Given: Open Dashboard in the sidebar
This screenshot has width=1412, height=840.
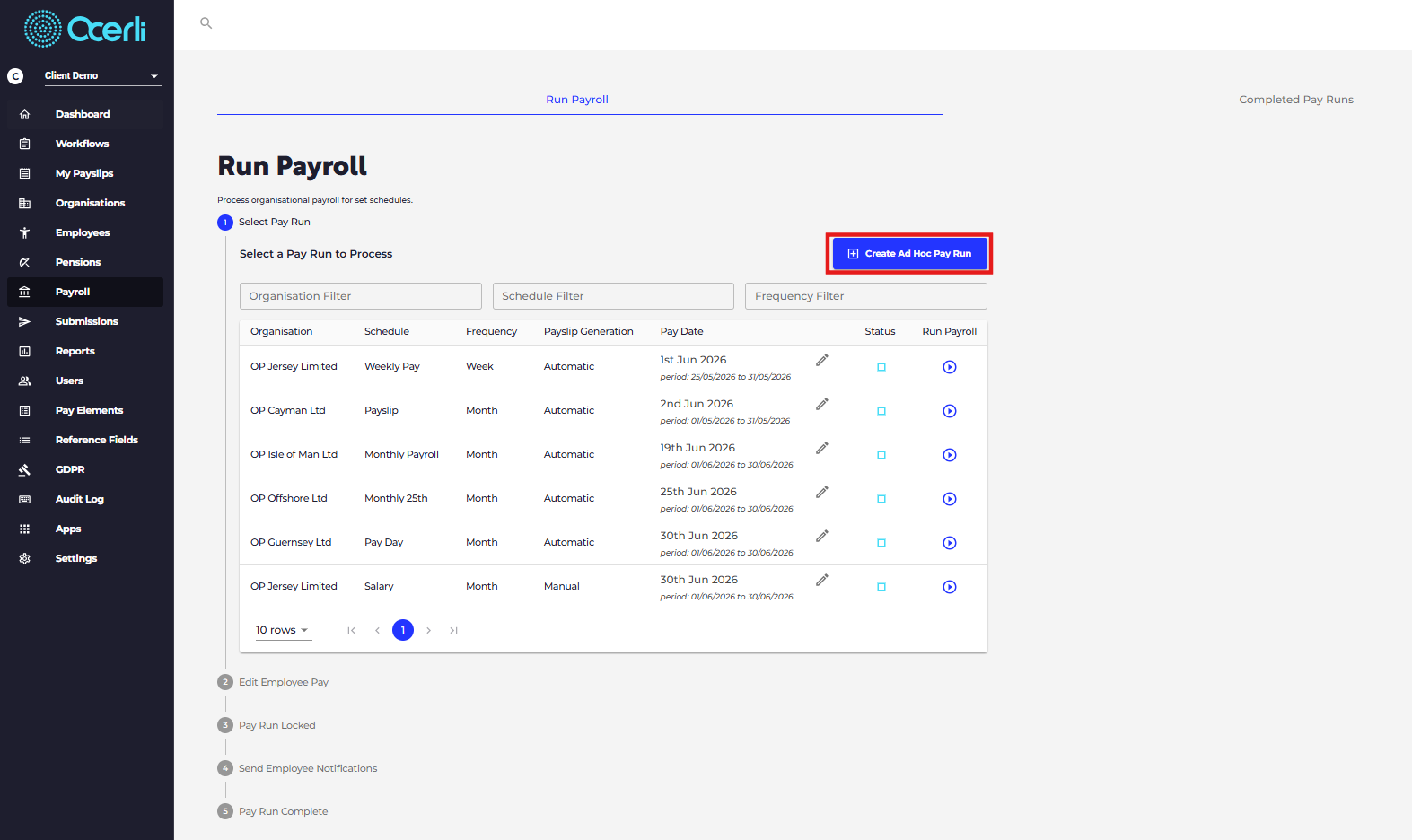Looking at the screenshot, I should tap(85, 114).
